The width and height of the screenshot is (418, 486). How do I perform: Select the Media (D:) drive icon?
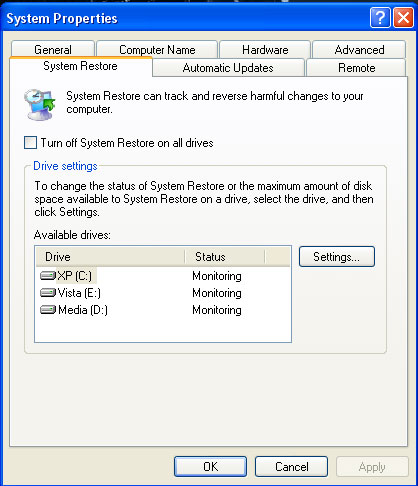click(x=48, y=310)
